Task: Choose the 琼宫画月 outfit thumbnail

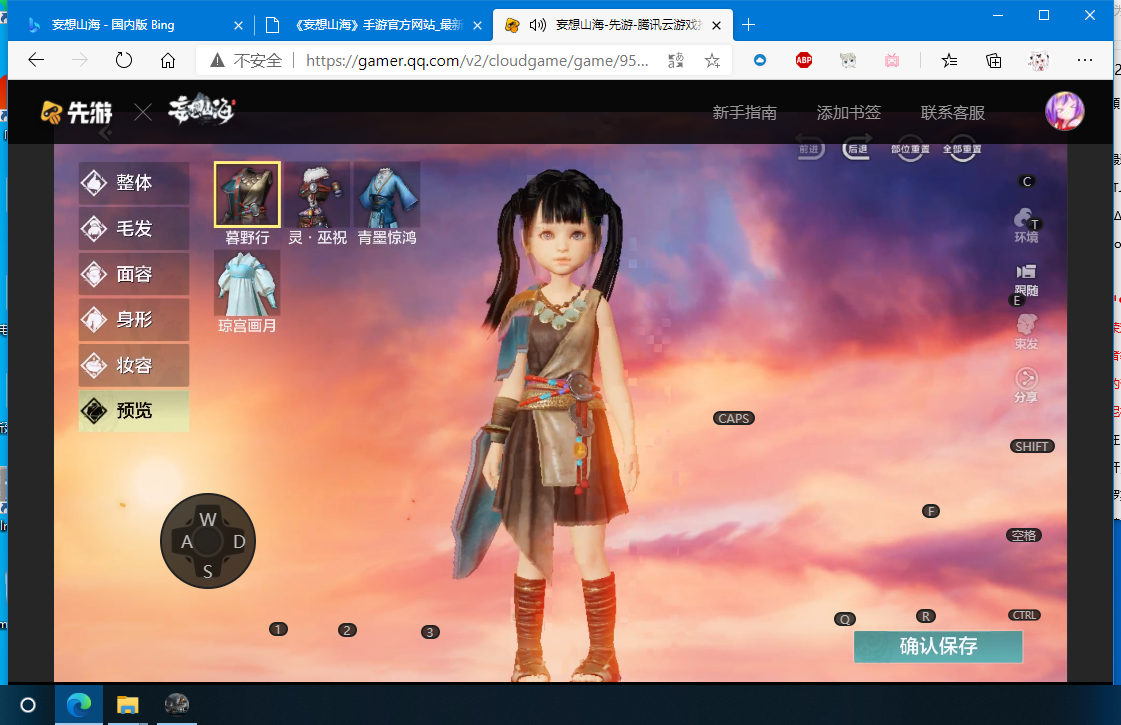Action: tap(247, 284)
